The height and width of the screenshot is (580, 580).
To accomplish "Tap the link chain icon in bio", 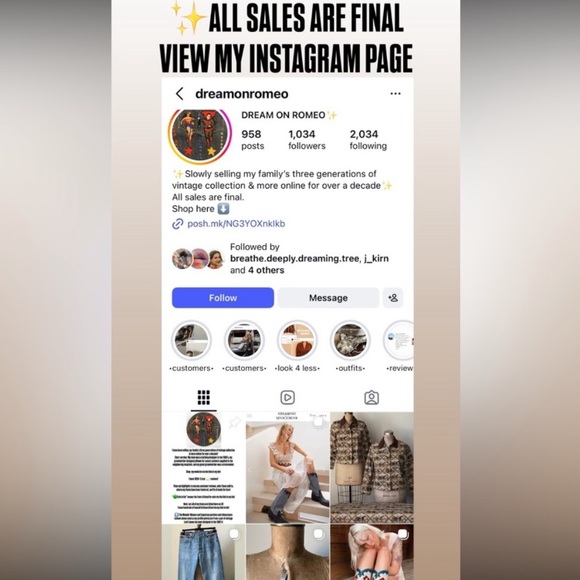I will point(178,224).
